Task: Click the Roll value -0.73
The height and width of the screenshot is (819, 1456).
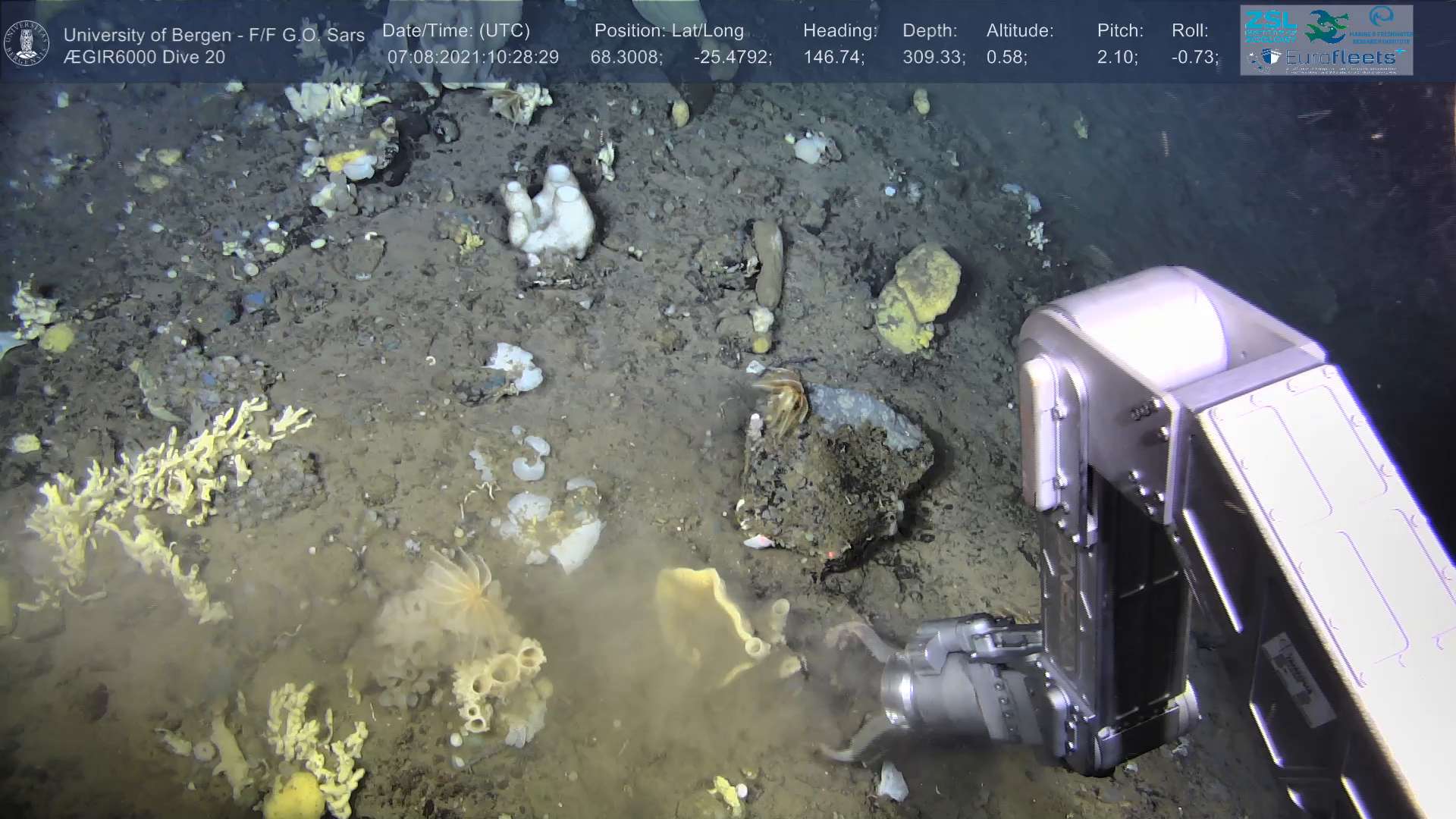Action: (x=1194, y=57)
